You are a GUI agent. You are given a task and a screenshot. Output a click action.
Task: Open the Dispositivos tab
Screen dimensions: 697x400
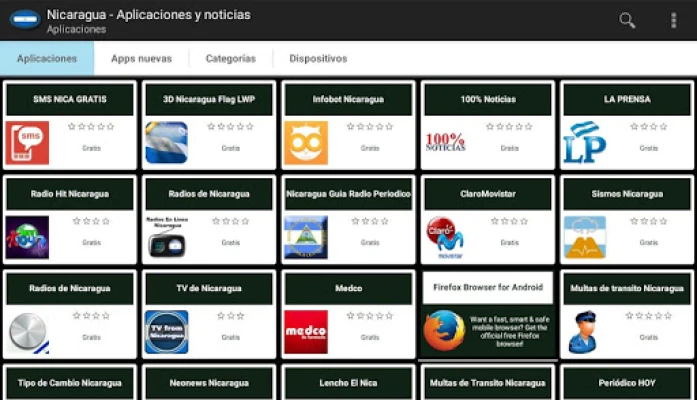(318, 59)
